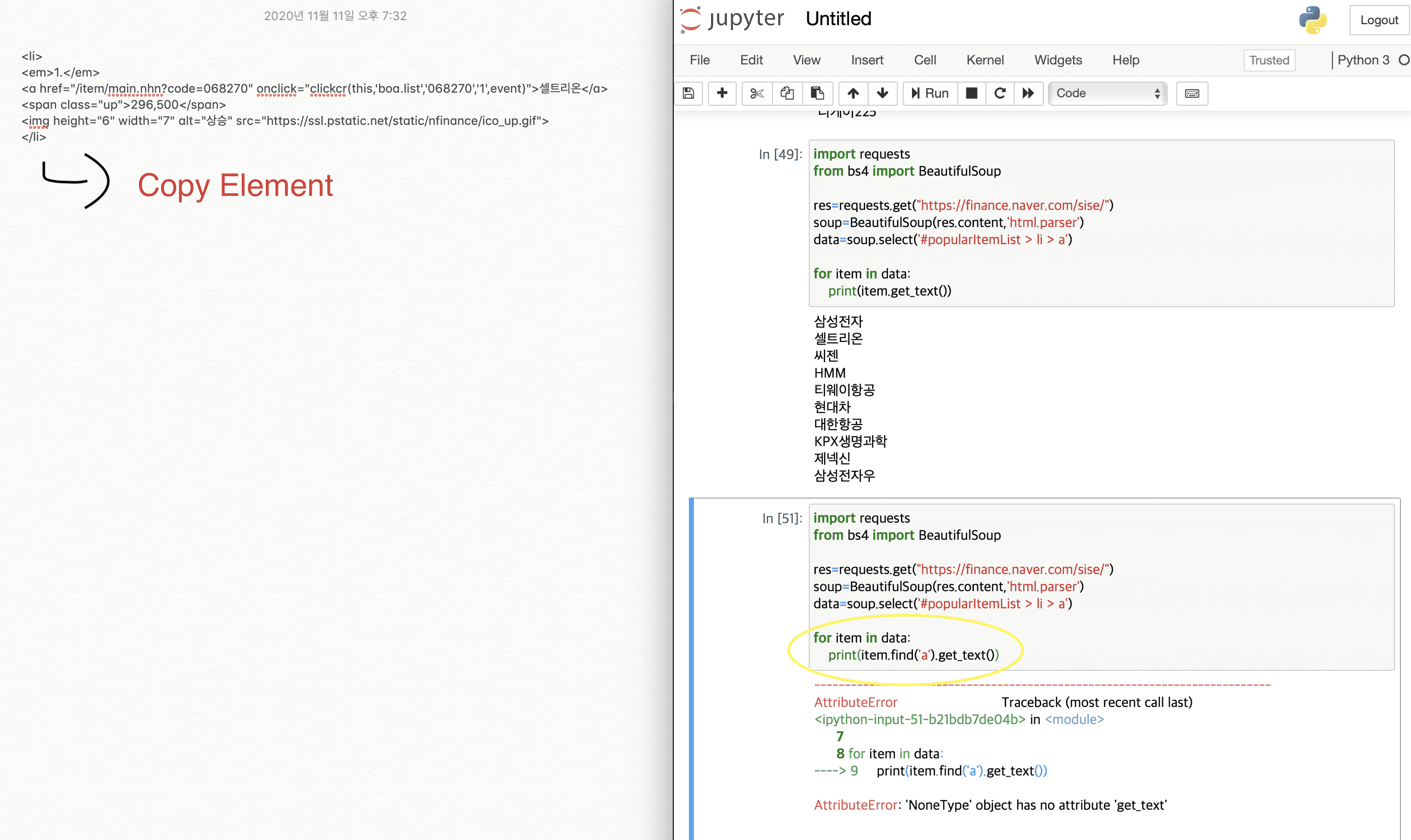Click the a href line in note
The image size is (1411, 840).
(314, 89)
